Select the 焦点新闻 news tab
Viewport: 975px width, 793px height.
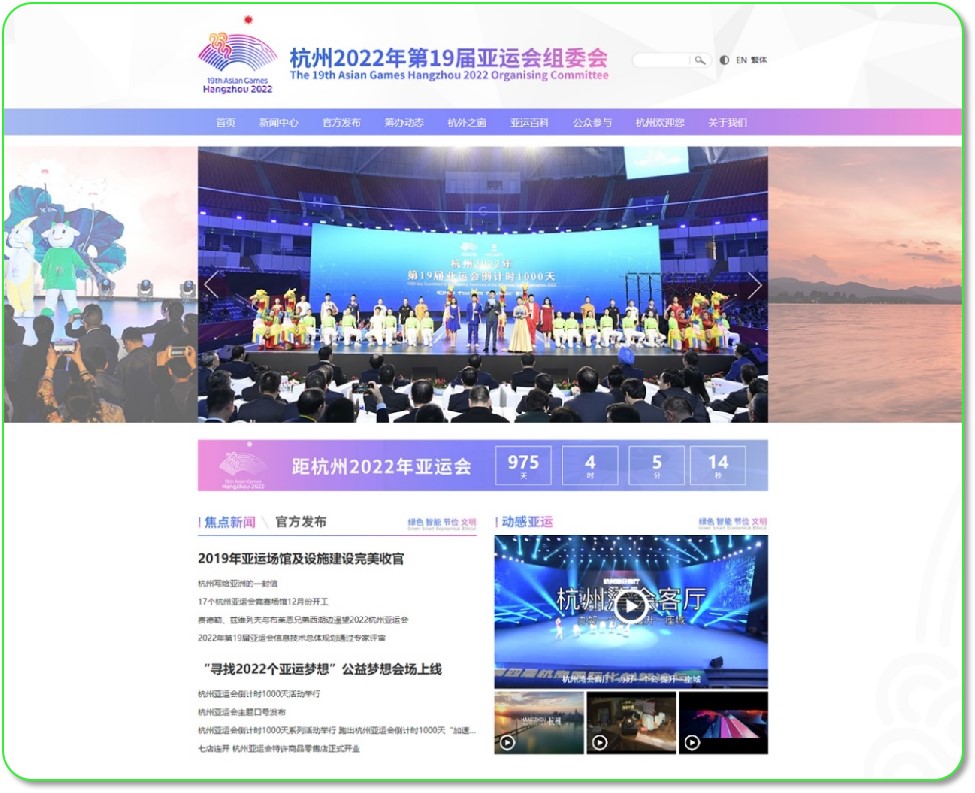[x=229, y=522]
